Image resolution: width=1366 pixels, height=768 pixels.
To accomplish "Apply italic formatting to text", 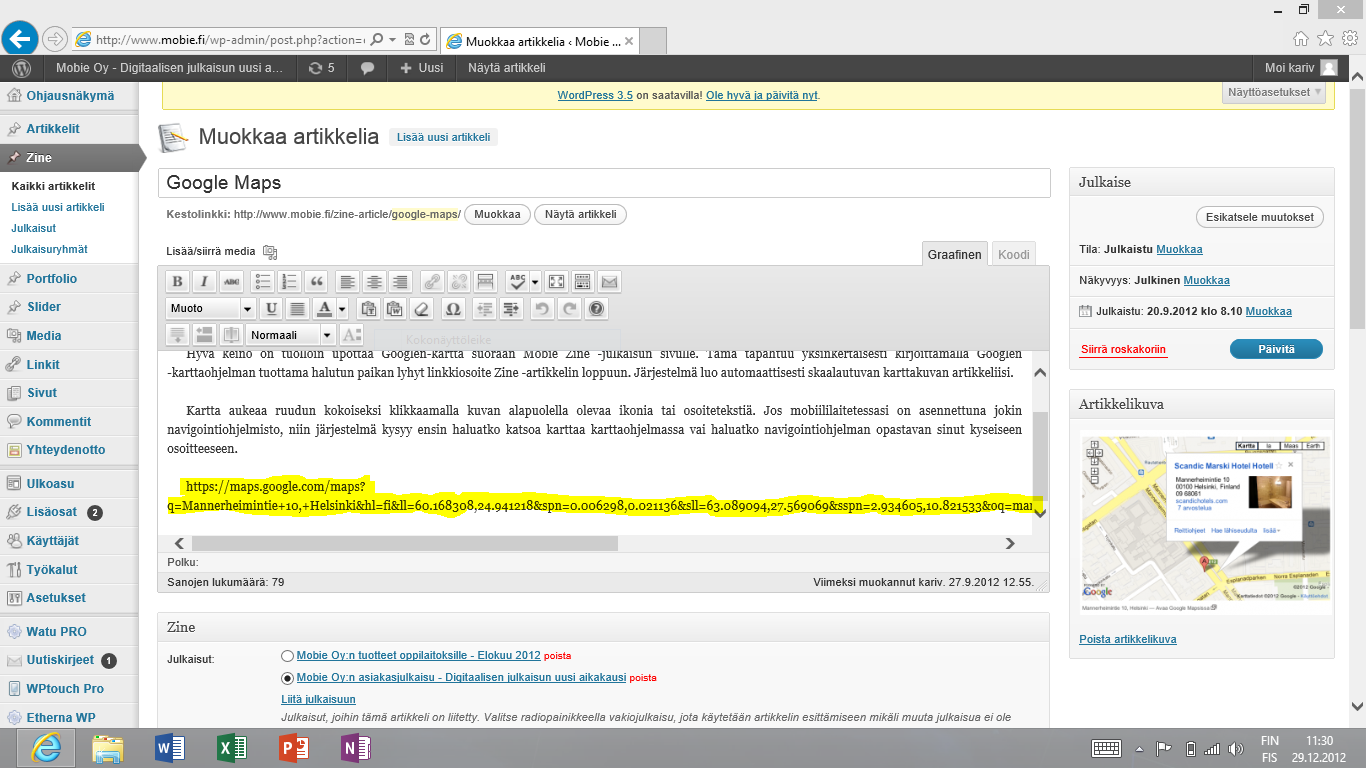I will pyautogui.click(x=204, y=282).
